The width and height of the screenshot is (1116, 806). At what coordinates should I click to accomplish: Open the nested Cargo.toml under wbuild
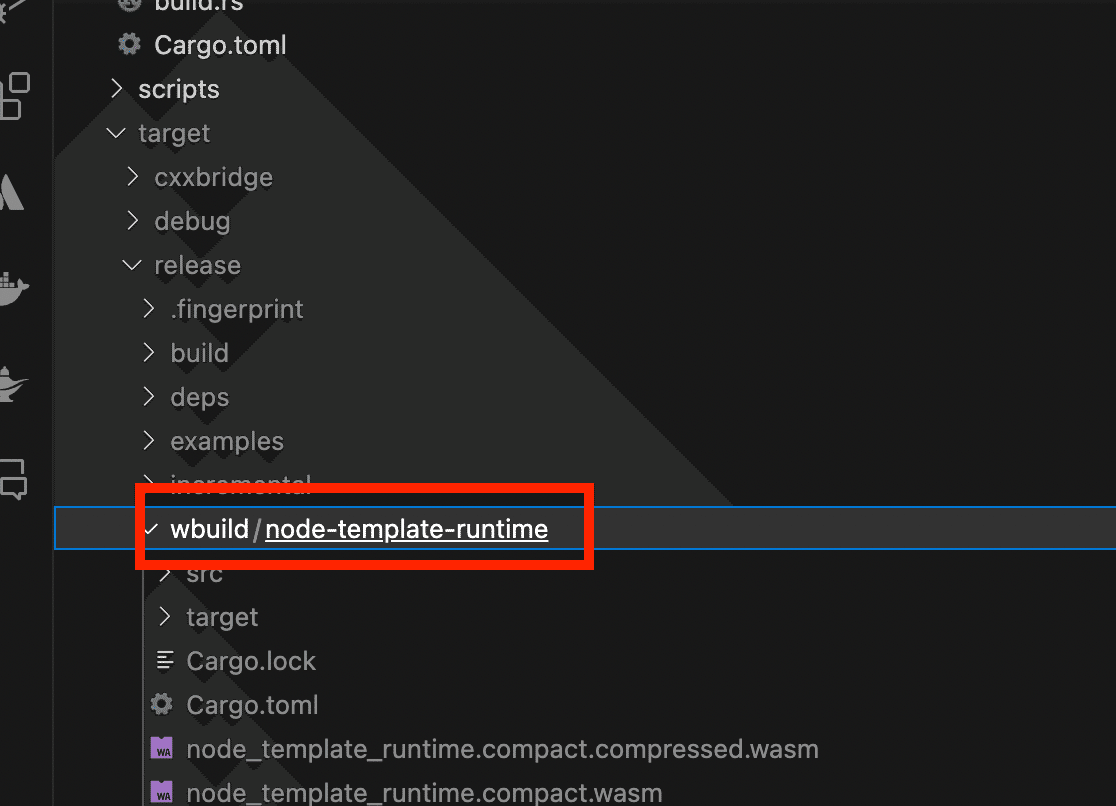tap(252, 705)
